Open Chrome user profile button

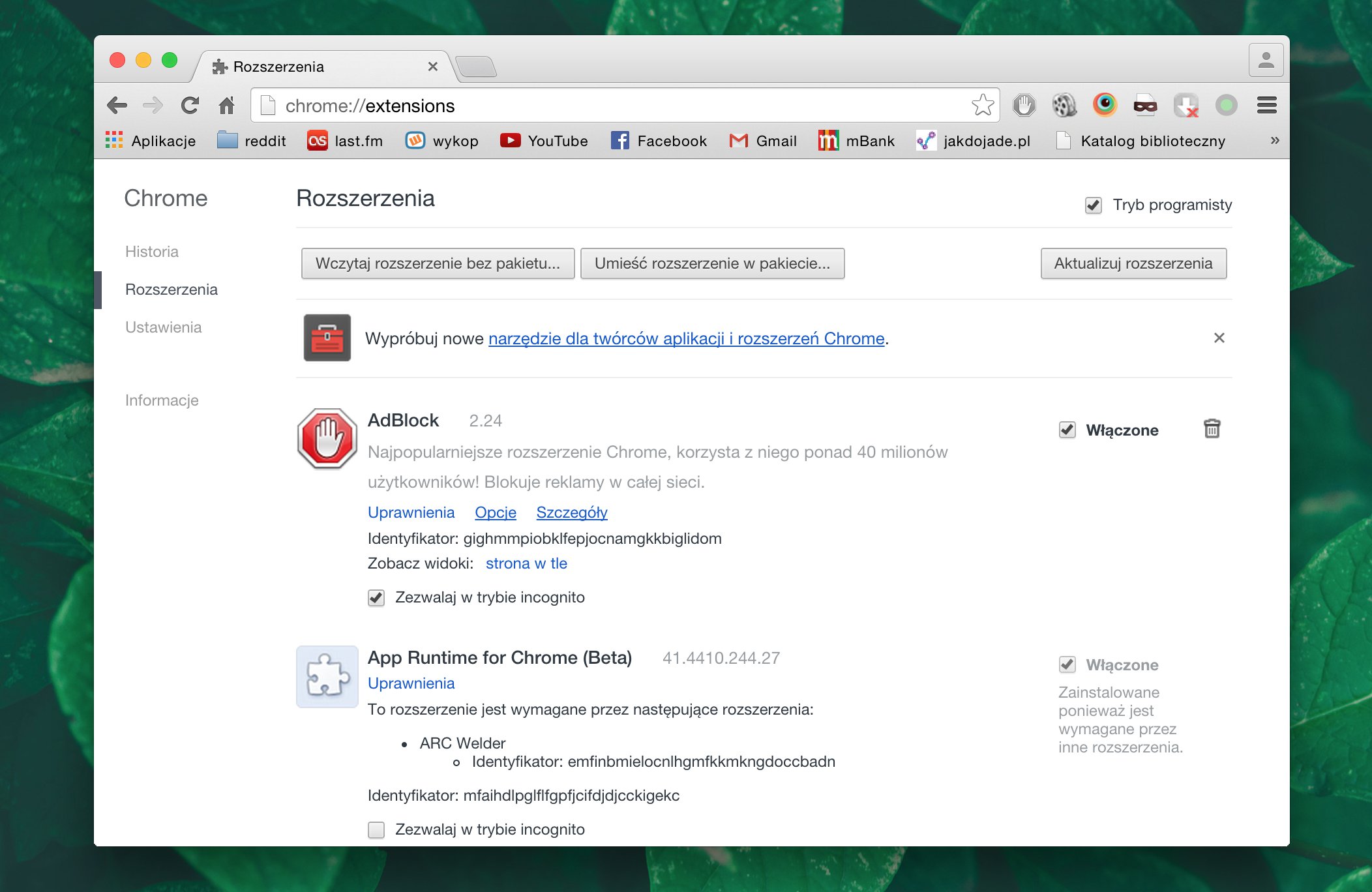pos(1266,61)
